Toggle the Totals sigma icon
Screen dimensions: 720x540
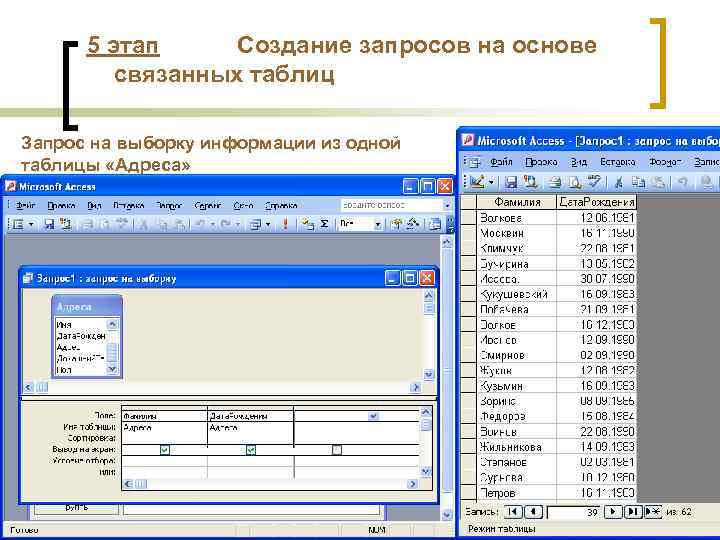pos(324,224)
